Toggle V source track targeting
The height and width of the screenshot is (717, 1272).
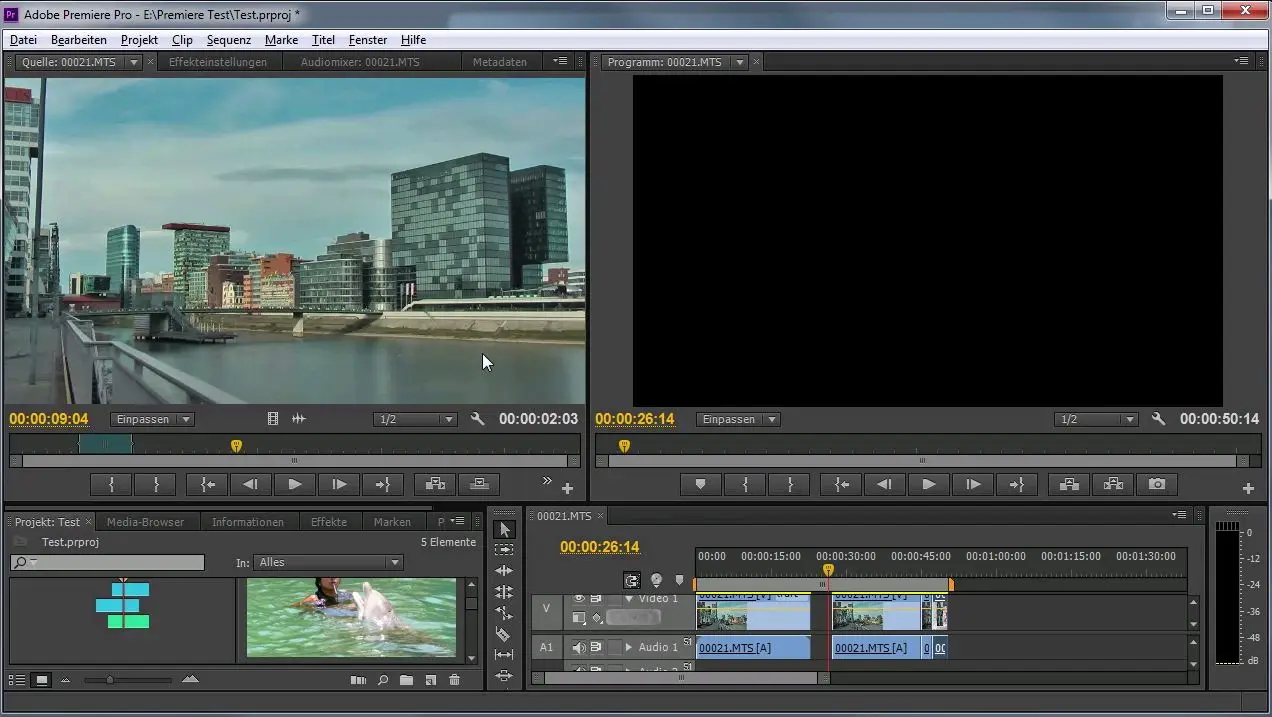click(546, 607)
